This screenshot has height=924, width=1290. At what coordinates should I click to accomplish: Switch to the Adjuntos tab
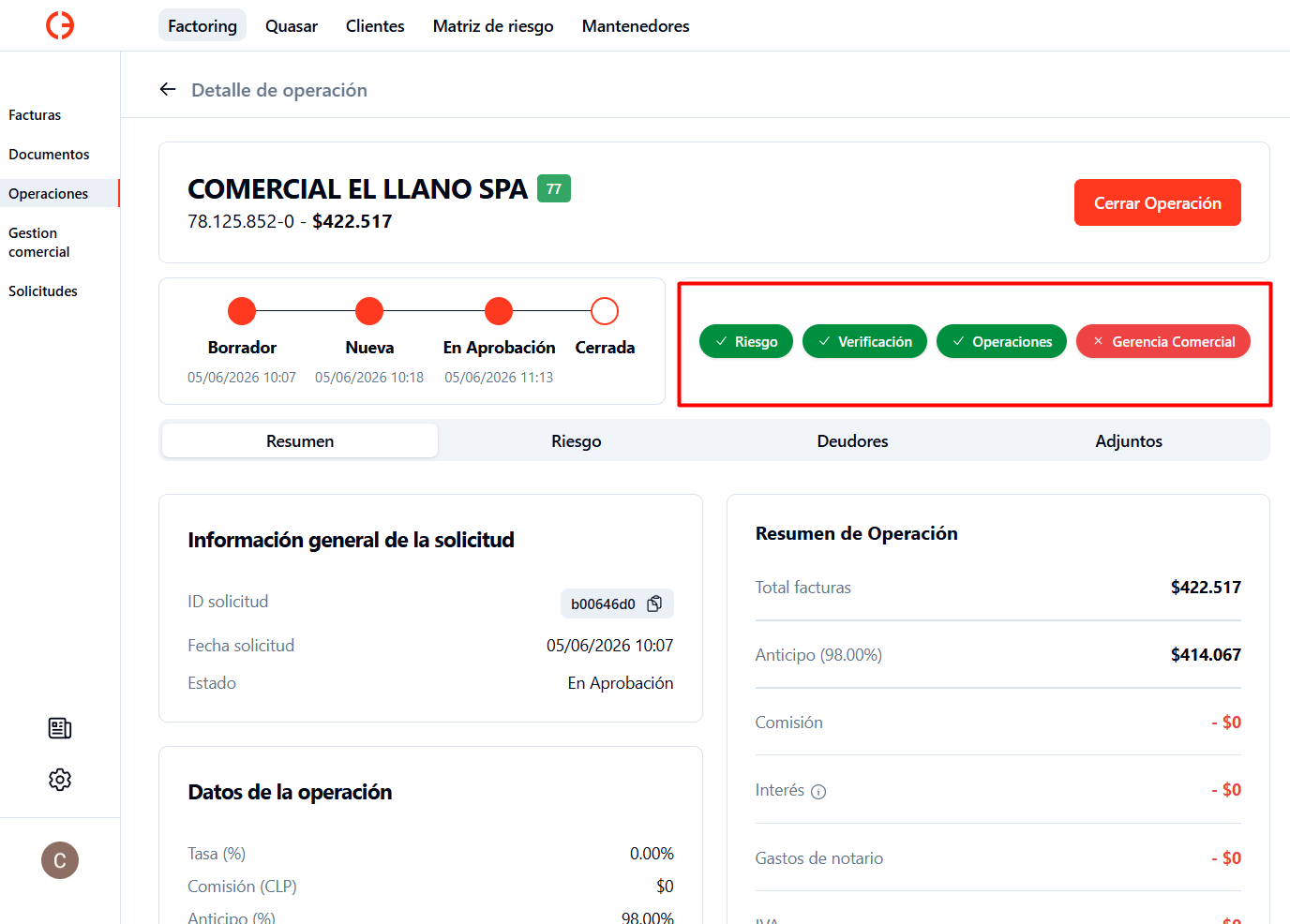point(1129,440)
